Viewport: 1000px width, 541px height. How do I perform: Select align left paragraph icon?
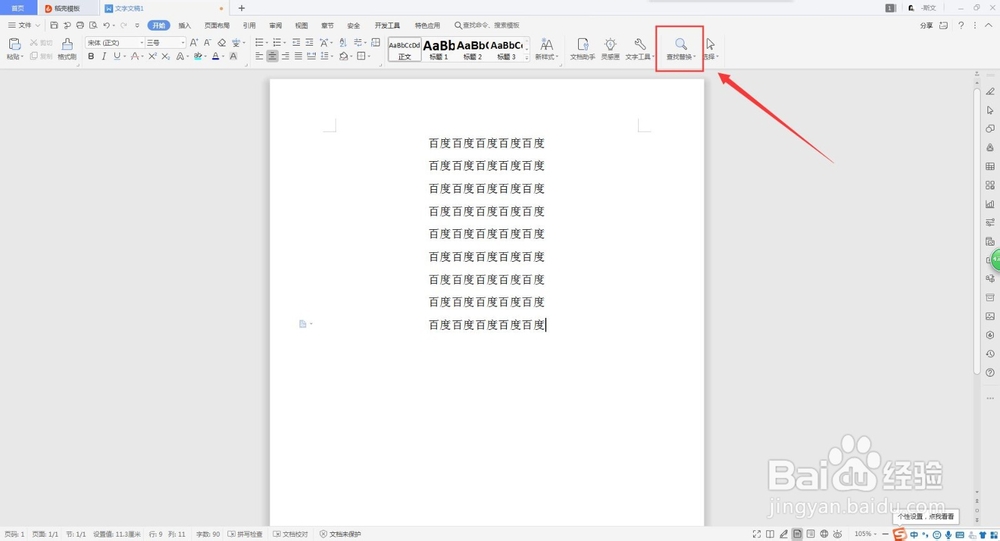point(259,56)
